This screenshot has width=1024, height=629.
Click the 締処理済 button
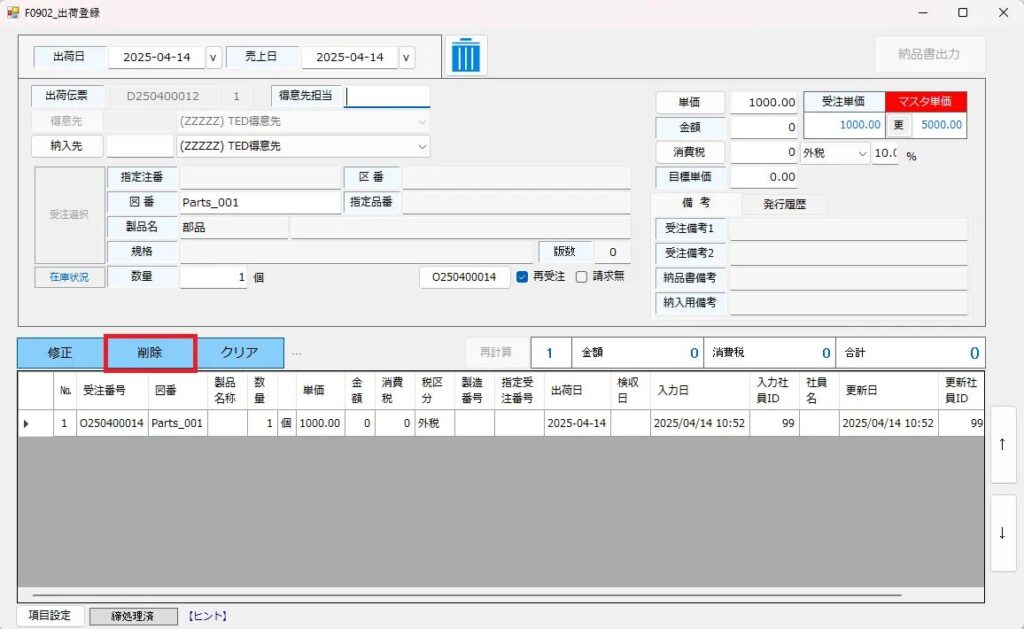click(x=133, y=616)
